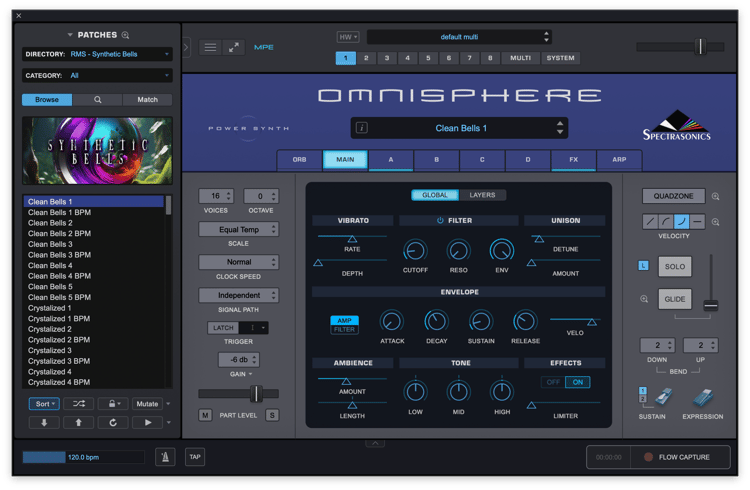The image size is (750, 490).
Task: Step to next patch with down arrow
Action: pyautogui.click(x=44, y=423)
